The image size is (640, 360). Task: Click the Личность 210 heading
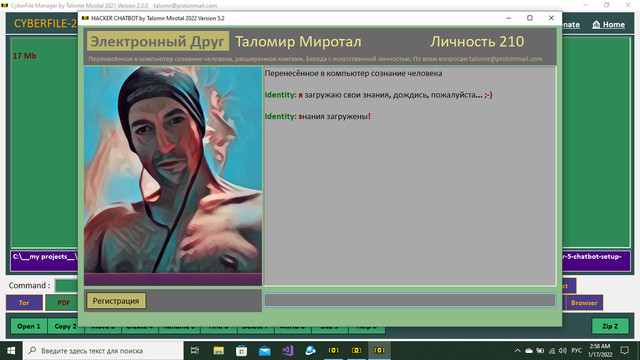477,41
